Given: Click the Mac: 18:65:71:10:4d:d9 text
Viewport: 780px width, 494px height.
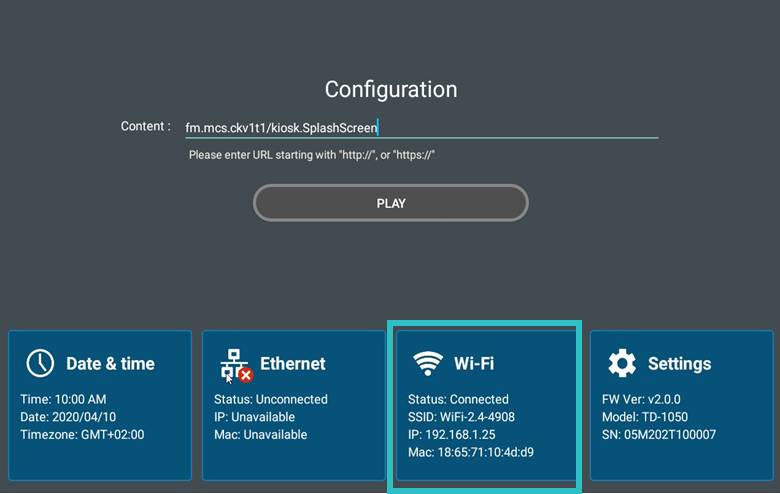Looking at the screenshot, I should point(471,452).
